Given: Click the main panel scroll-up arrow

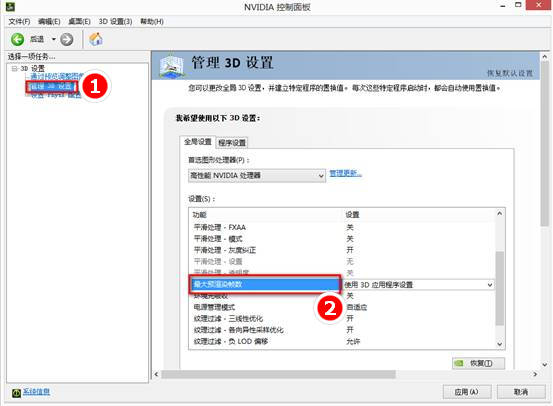Looking at the screenshot, I should [545, 56].
